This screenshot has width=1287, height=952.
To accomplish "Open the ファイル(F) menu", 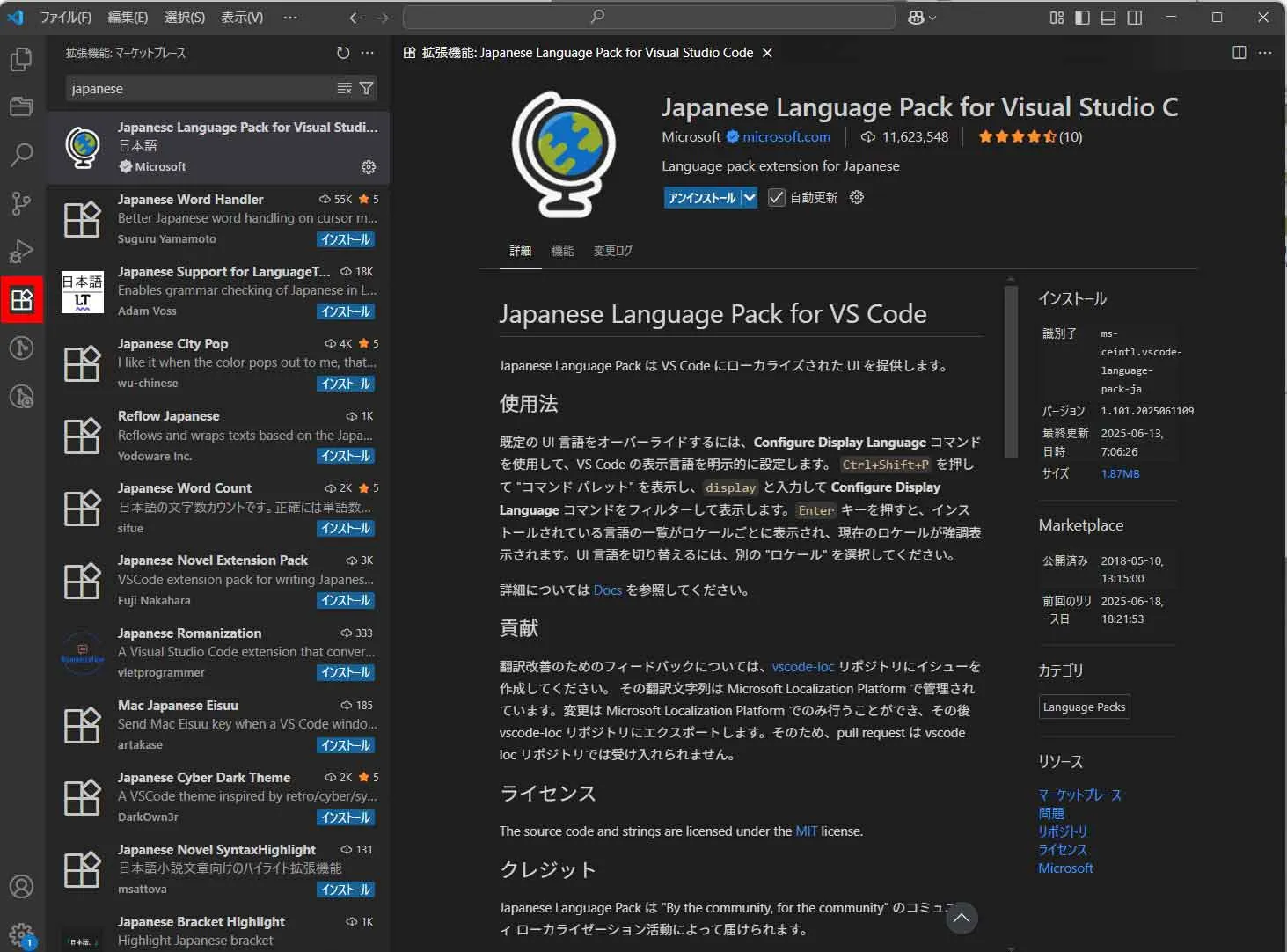I will pyautogui.click(x=65, y=18).
